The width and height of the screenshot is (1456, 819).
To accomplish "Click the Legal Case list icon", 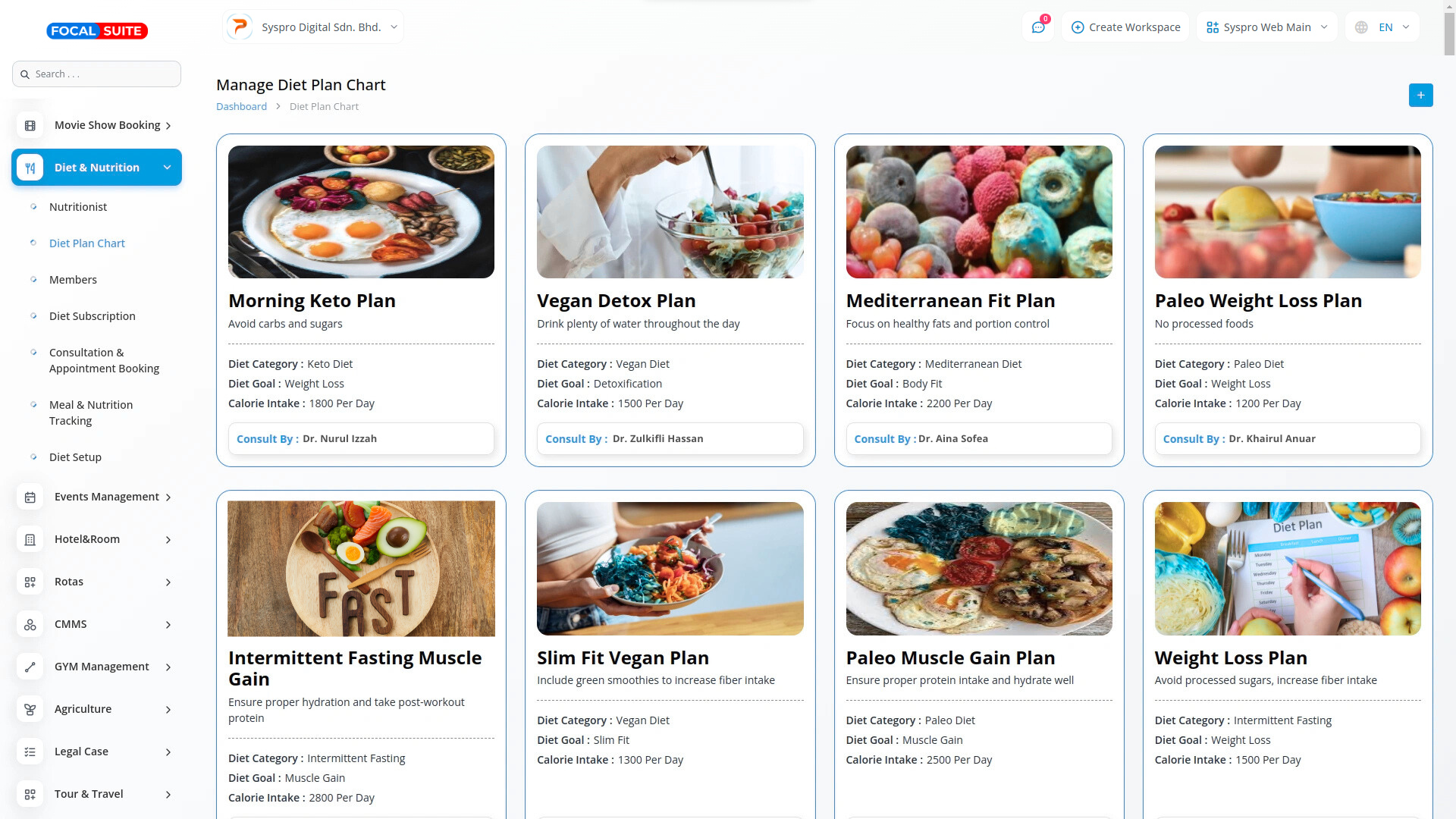I will coord(30,752).
